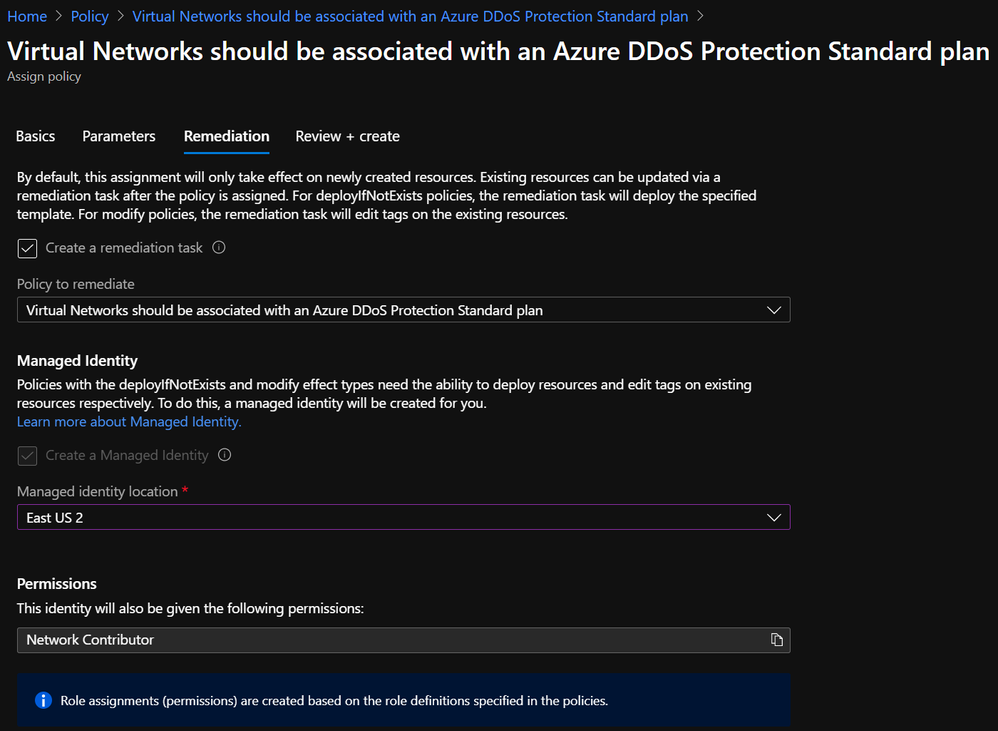Uncheck the Create a remediation task checkbox
This screenshot has width=998, height=731.
pyautogui.click(x=28, y=248)
